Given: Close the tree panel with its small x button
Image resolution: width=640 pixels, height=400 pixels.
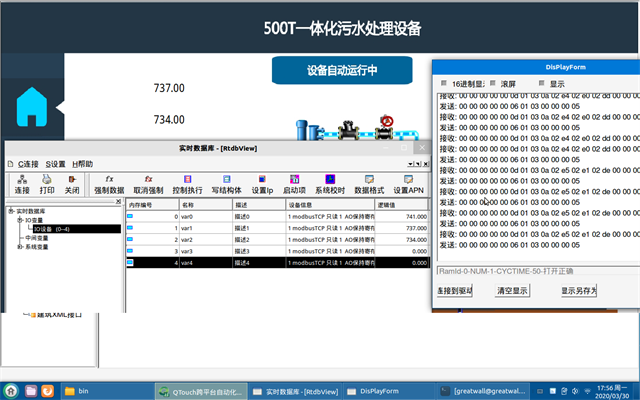Looking at the screenshot, I should click(118, 201).
